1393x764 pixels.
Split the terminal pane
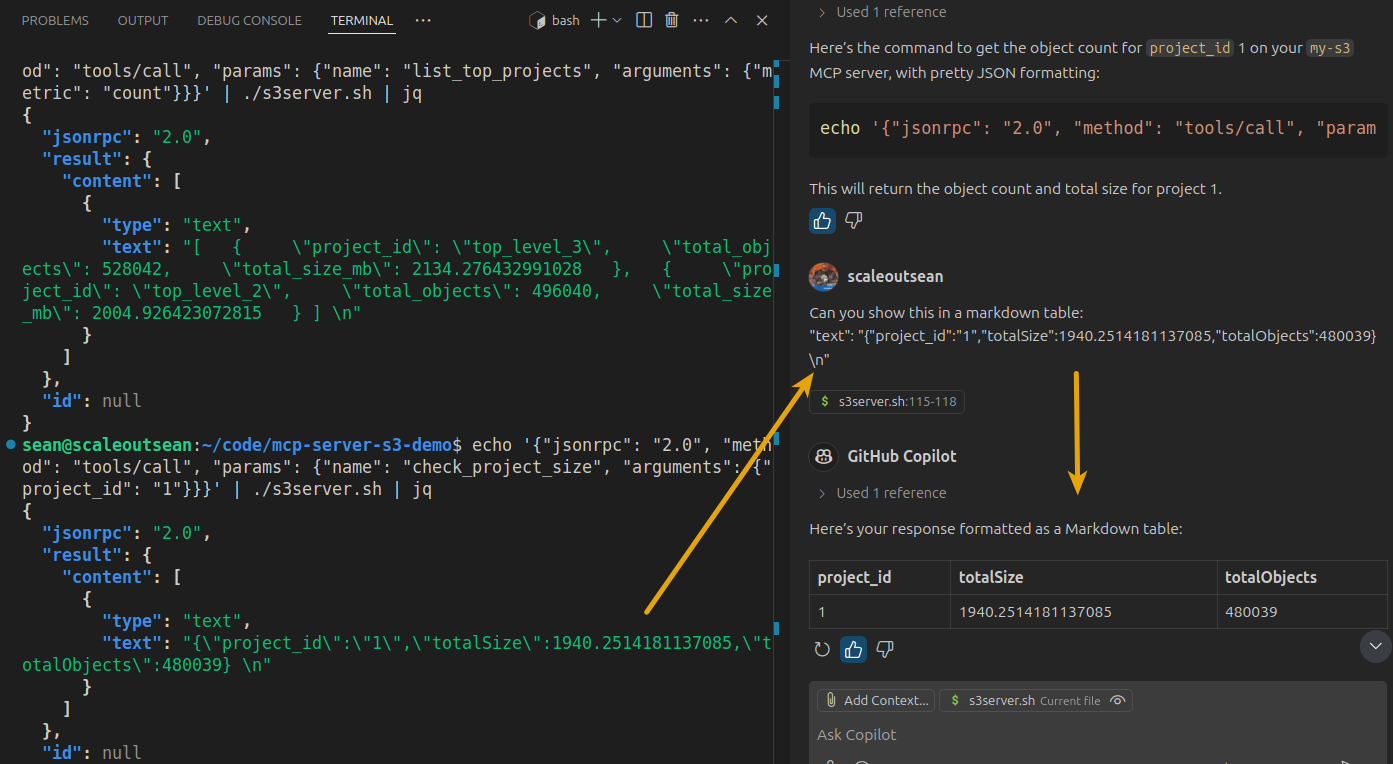[645, 20]
